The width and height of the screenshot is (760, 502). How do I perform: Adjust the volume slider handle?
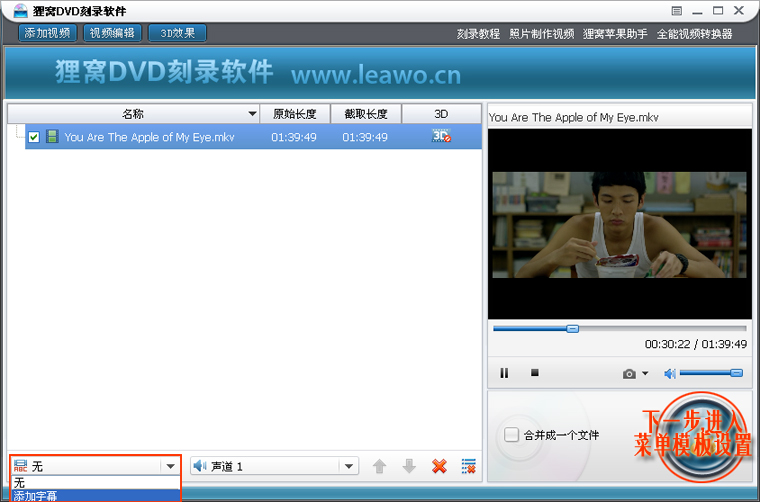click(x=736, y=373)
